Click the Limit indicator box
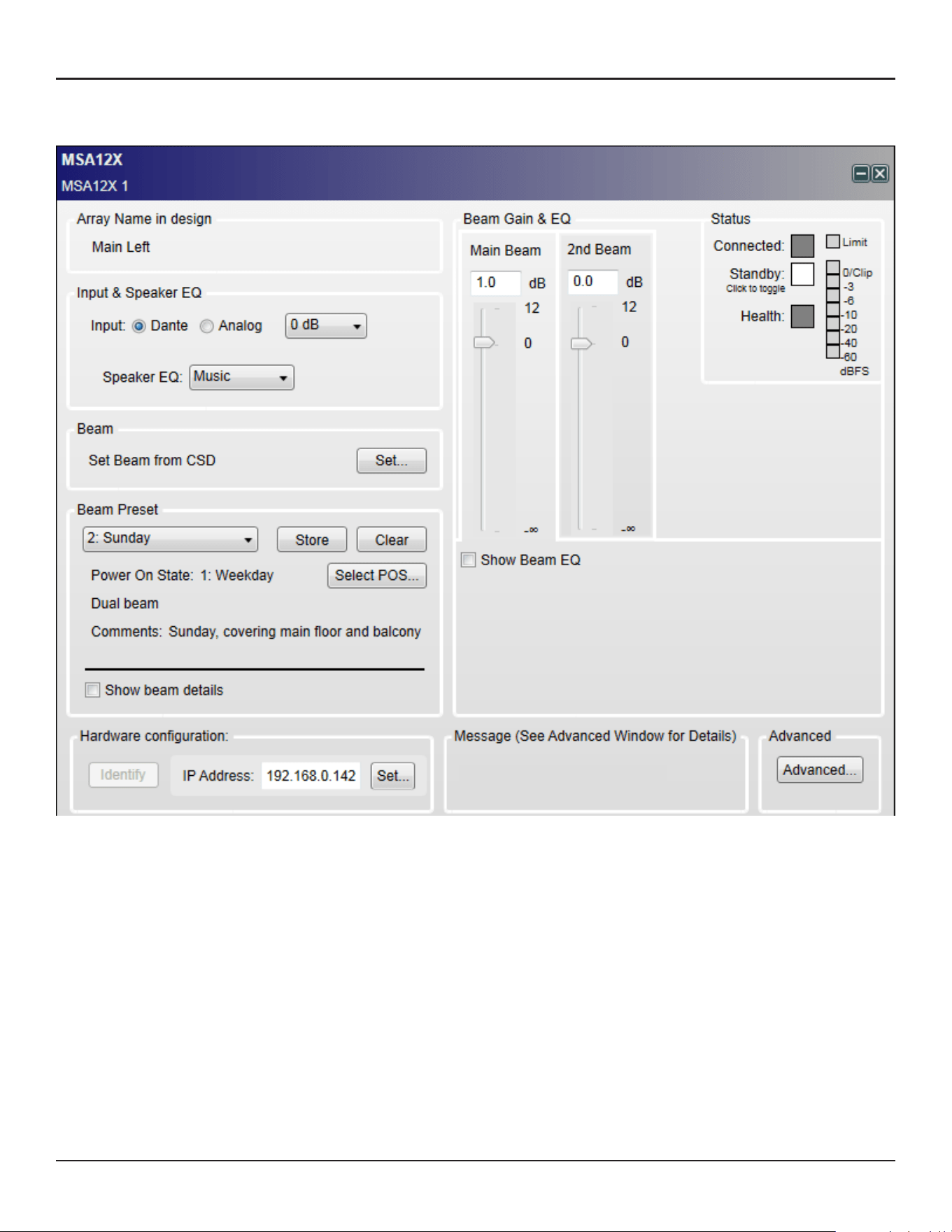952x1232 pixels. point(832,241)
